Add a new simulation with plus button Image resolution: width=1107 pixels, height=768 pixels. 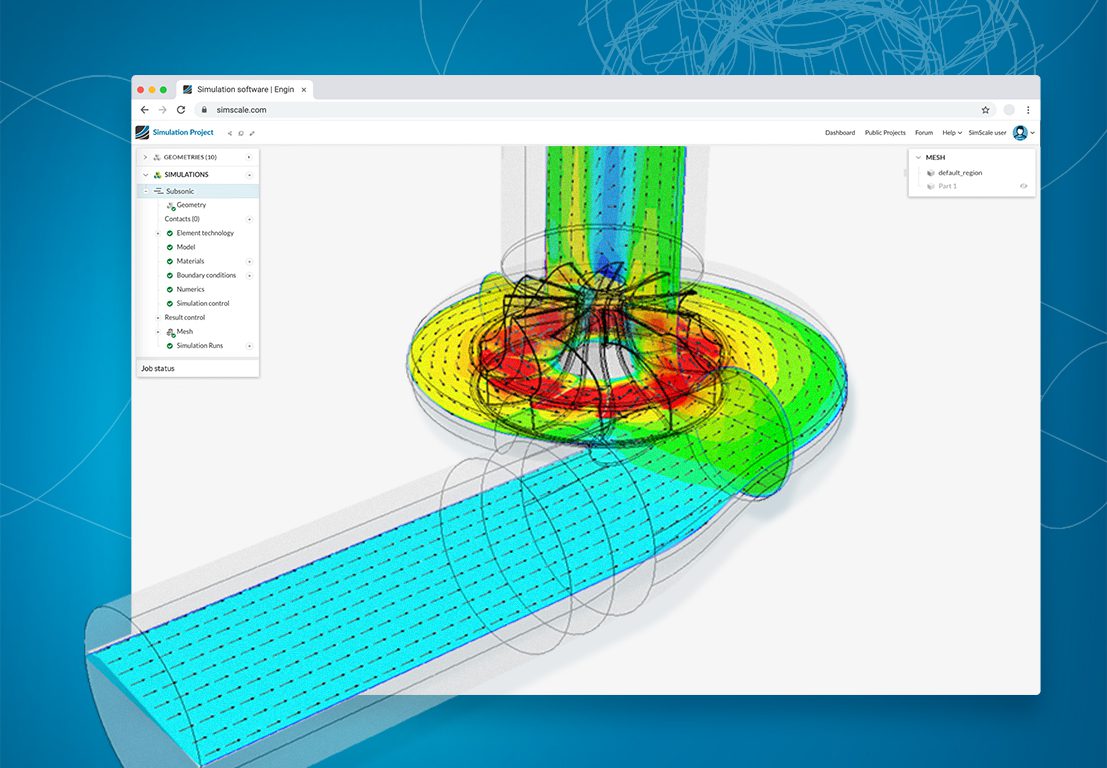click(249, 174)
